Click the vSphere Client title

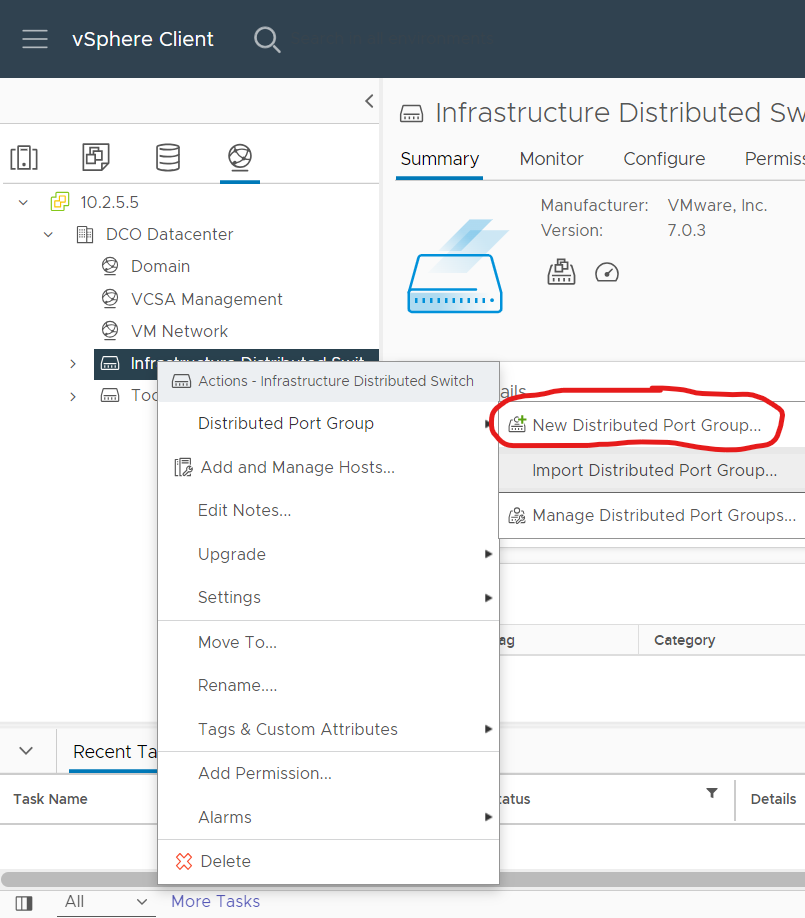click(x=143, y=39)
